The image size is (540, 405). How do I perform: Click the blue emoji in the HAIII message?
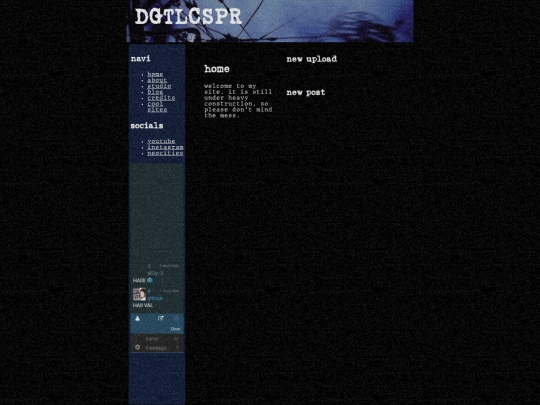(150, 280)
